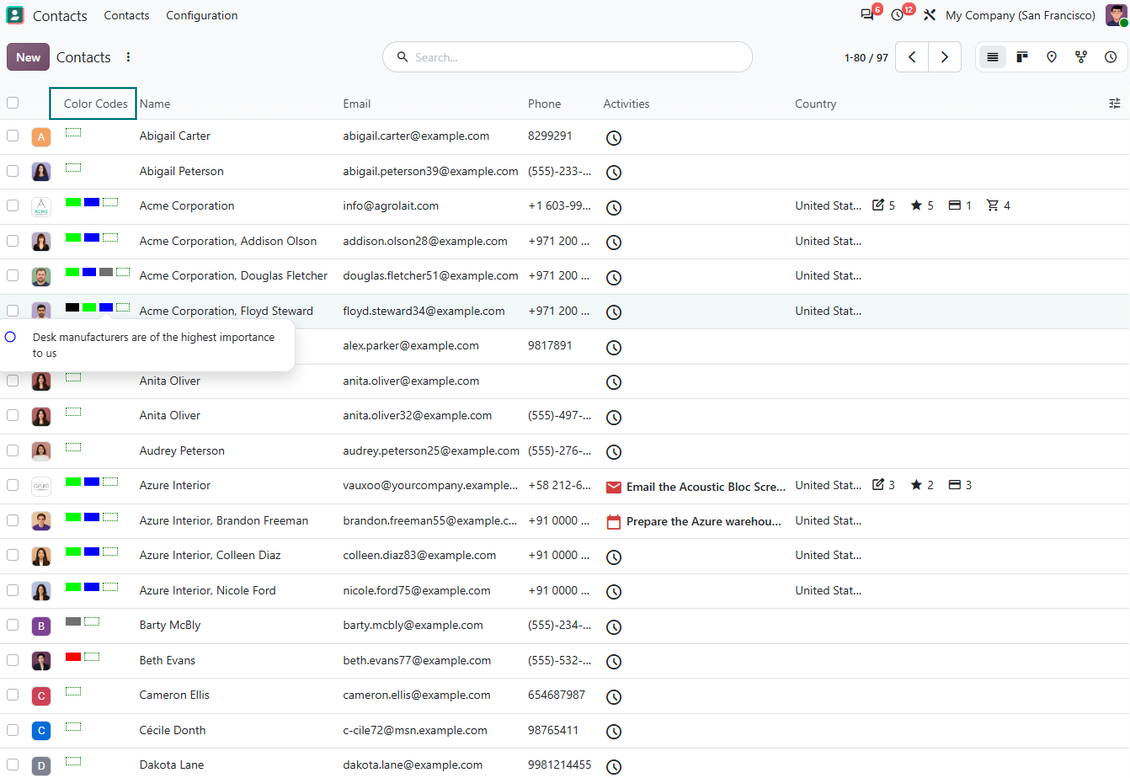This screenshot has width=1130, height=778.
Task: Click the 1-80 / 97 pager counter
Action: [x=866, y=58]
